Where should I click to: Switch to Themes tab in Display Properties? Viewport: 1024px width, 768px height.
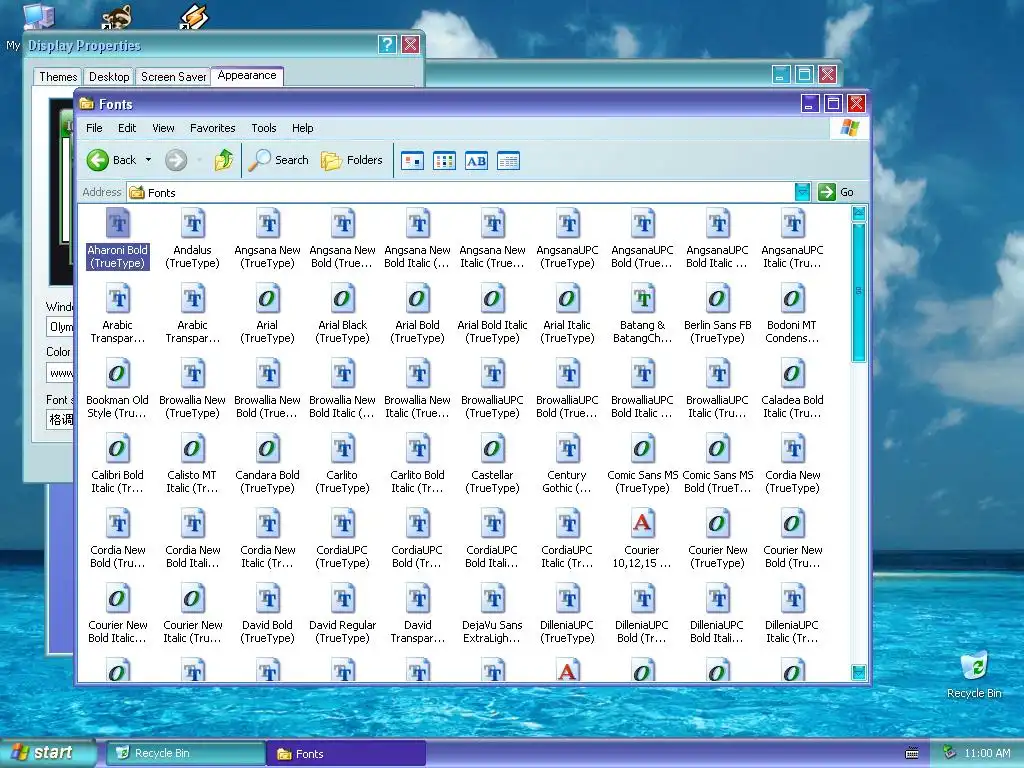tap(57, 77)
